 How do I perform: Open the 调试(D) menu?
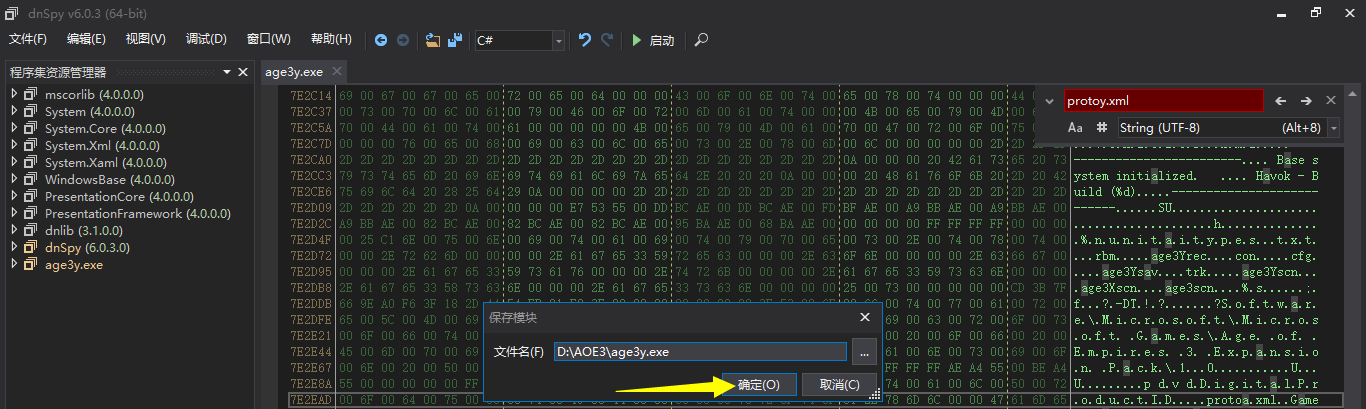click(x=206, y=39)
